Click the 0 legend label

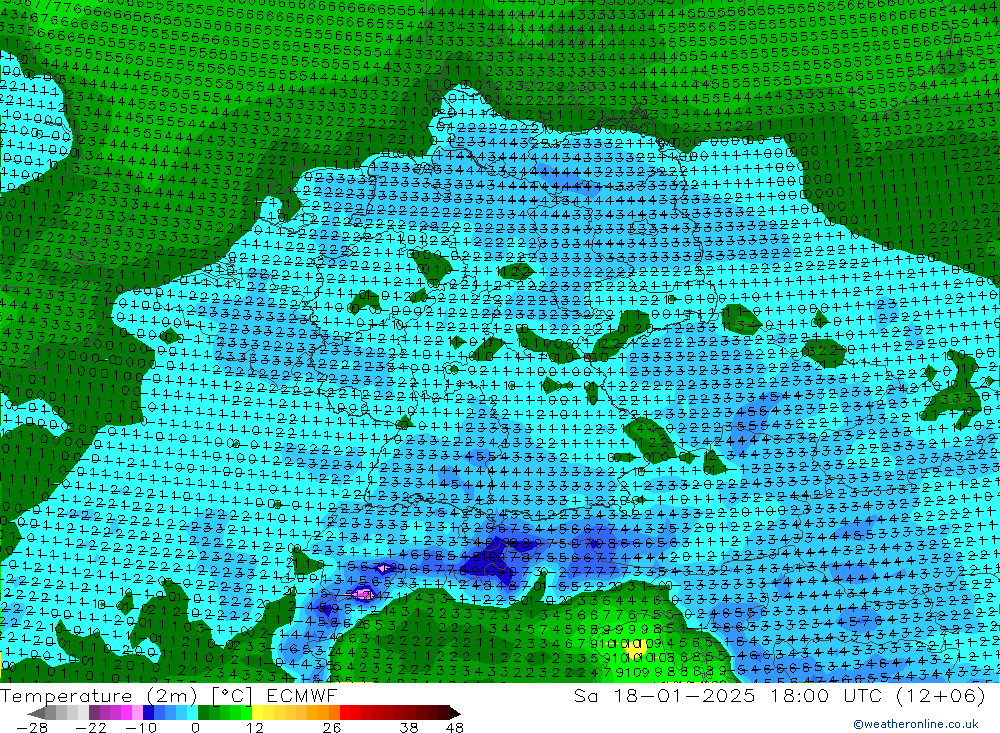[x=195, y=728]
